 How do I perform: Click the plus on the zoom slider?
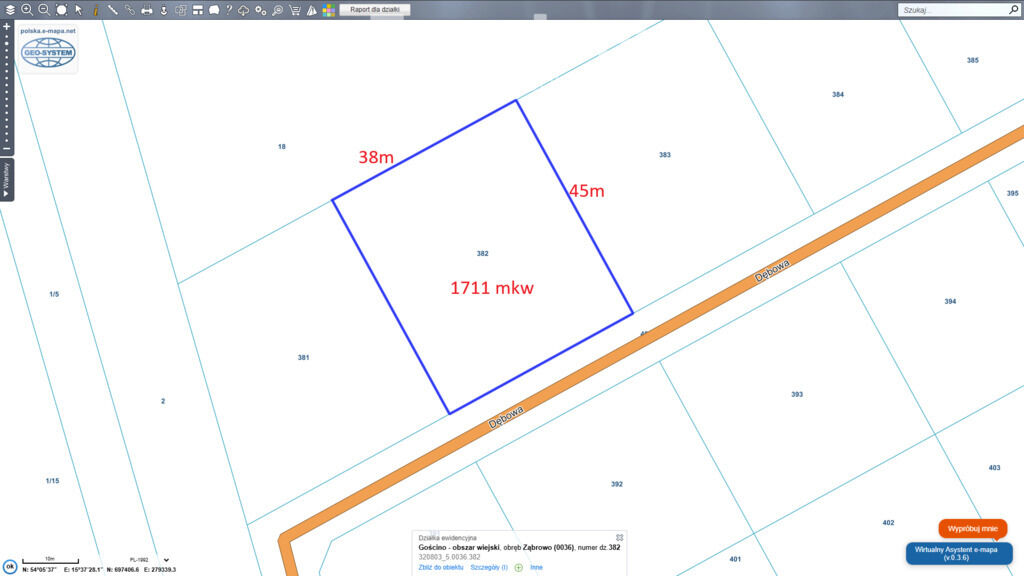tap(7, 26)
